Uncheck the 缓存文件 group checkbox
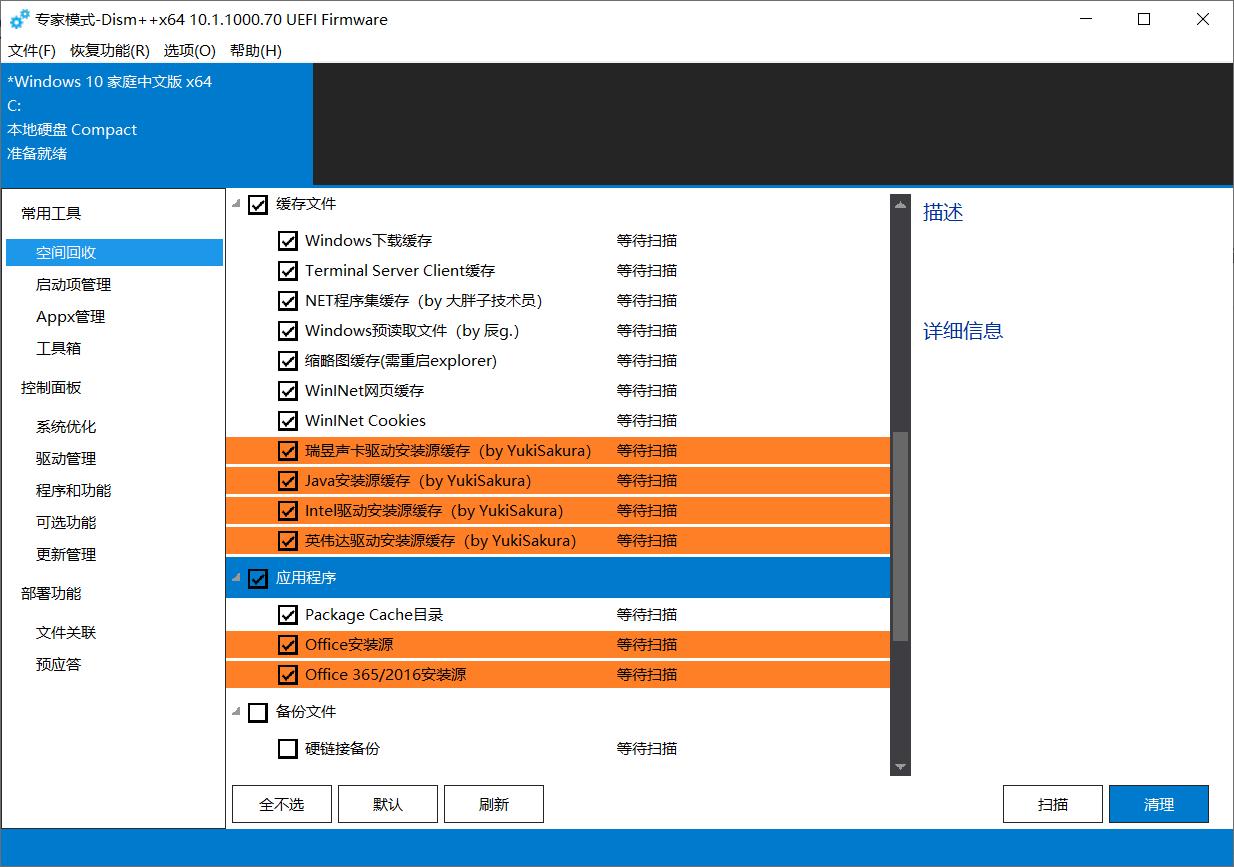The image size is (1234, 867). click(x=258, y=204)
